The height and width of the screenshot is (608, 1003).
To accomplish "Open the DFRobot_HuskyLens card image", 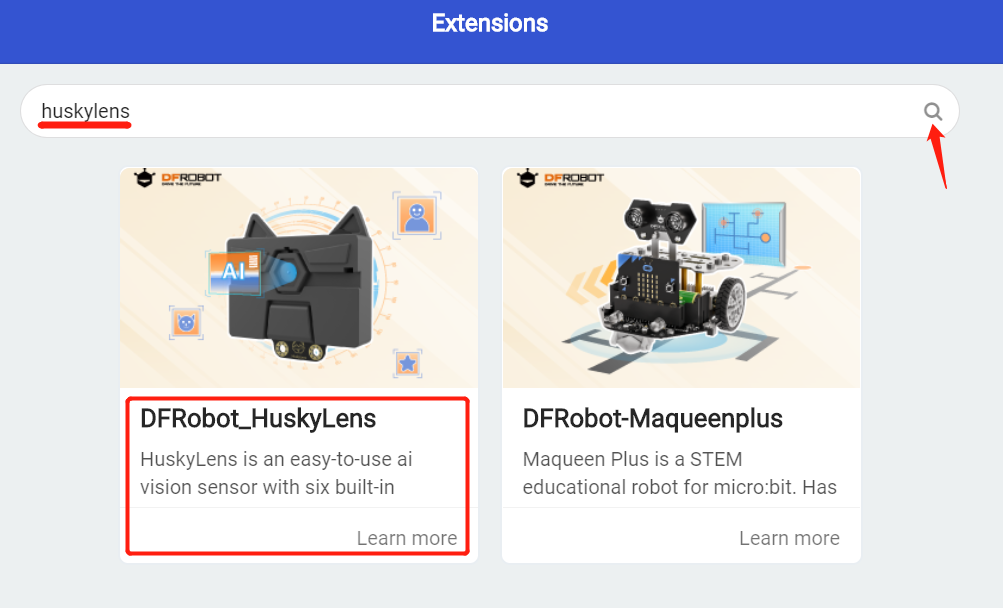I will [299, 277].
